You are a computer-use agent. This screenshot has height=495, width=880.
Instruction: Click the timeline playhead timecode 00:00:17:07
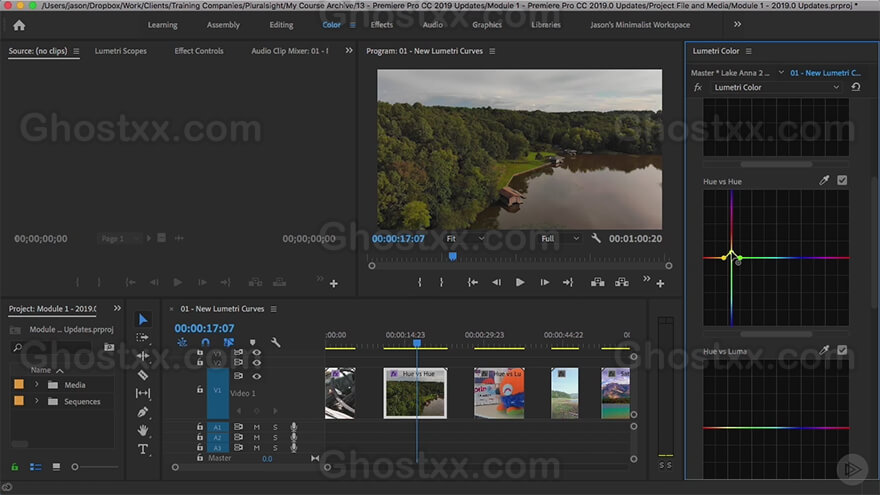pos(204,328)
